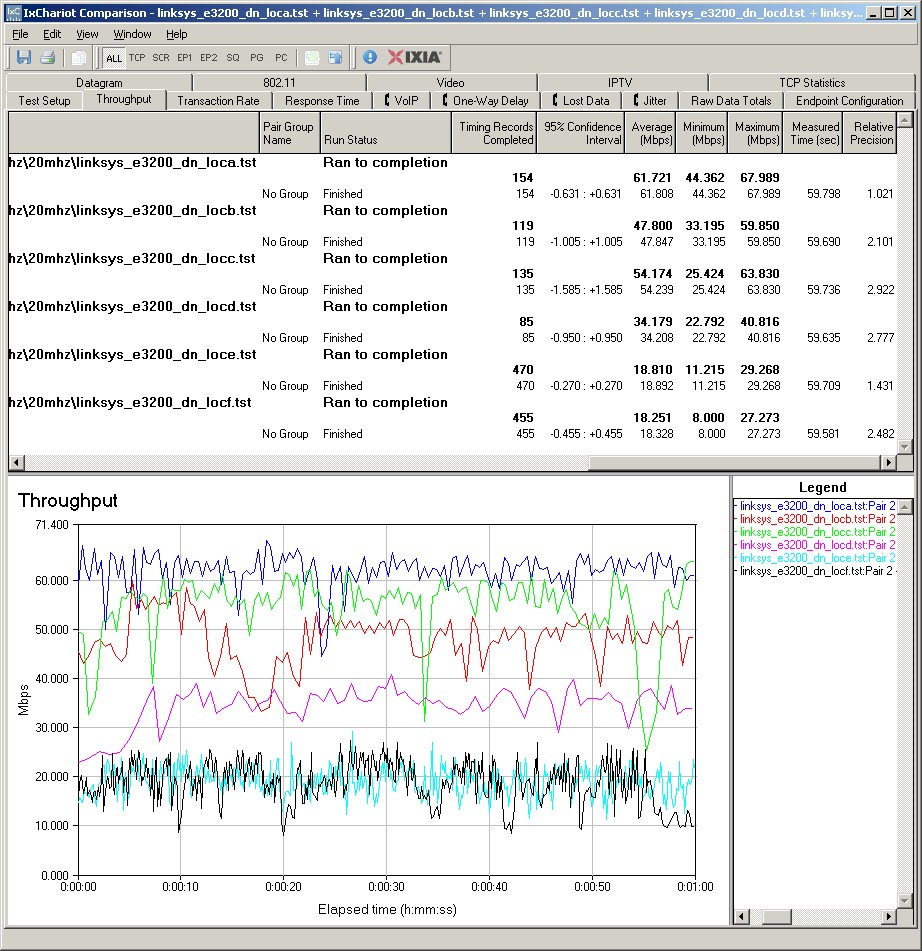The height and width of the screenshot is (951, 922).
Task: Switch to the Datagram tab
Action: [x=99, y=82]
